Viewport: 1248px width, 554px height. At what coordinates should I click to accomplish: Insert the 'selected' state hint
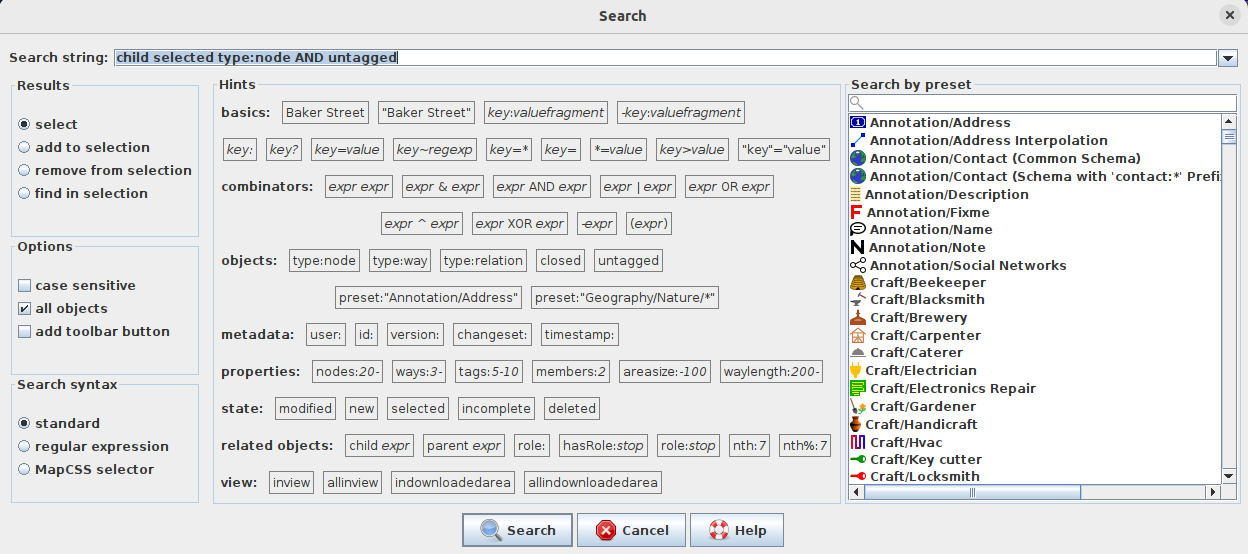pyautogui.click(x=418, y=408)
